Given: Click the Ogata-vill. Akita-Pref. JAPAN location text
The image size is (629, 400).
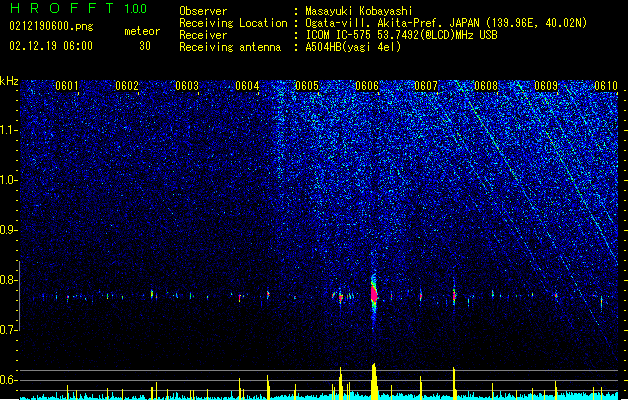Looking at the screenshot, I should point(446,23).
